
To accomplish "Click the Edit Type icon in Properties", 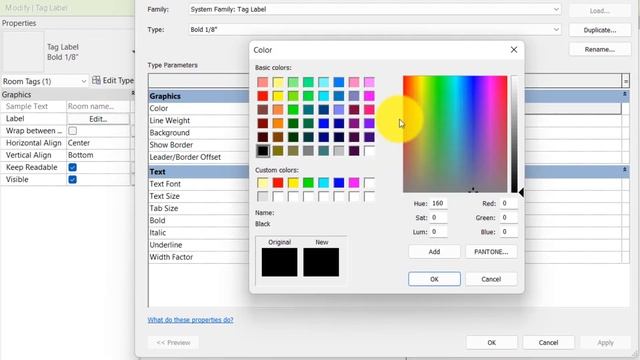I will point(96,80).
